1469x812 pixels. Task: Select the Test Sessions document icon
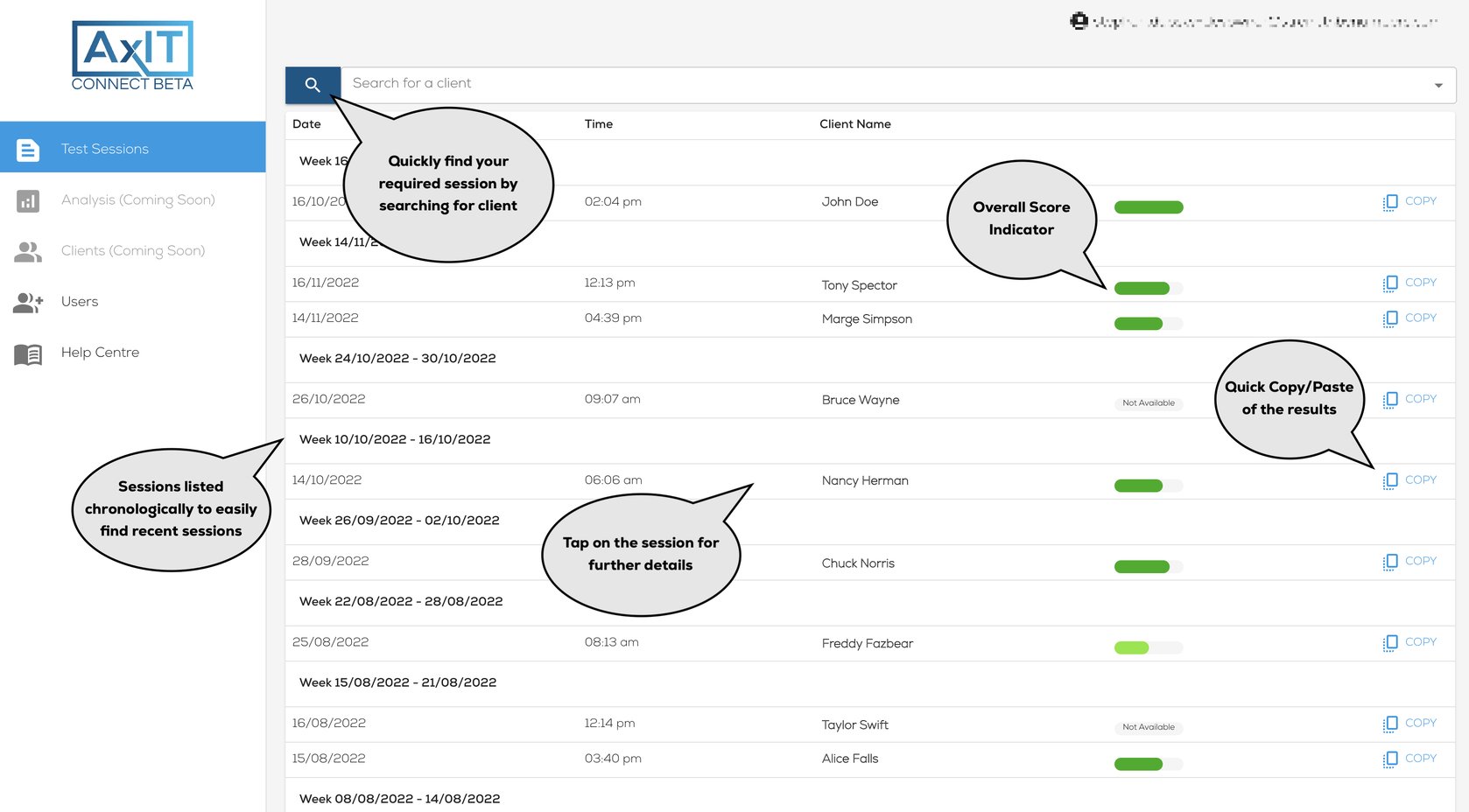pyautogui.click(x=28, y=148)
